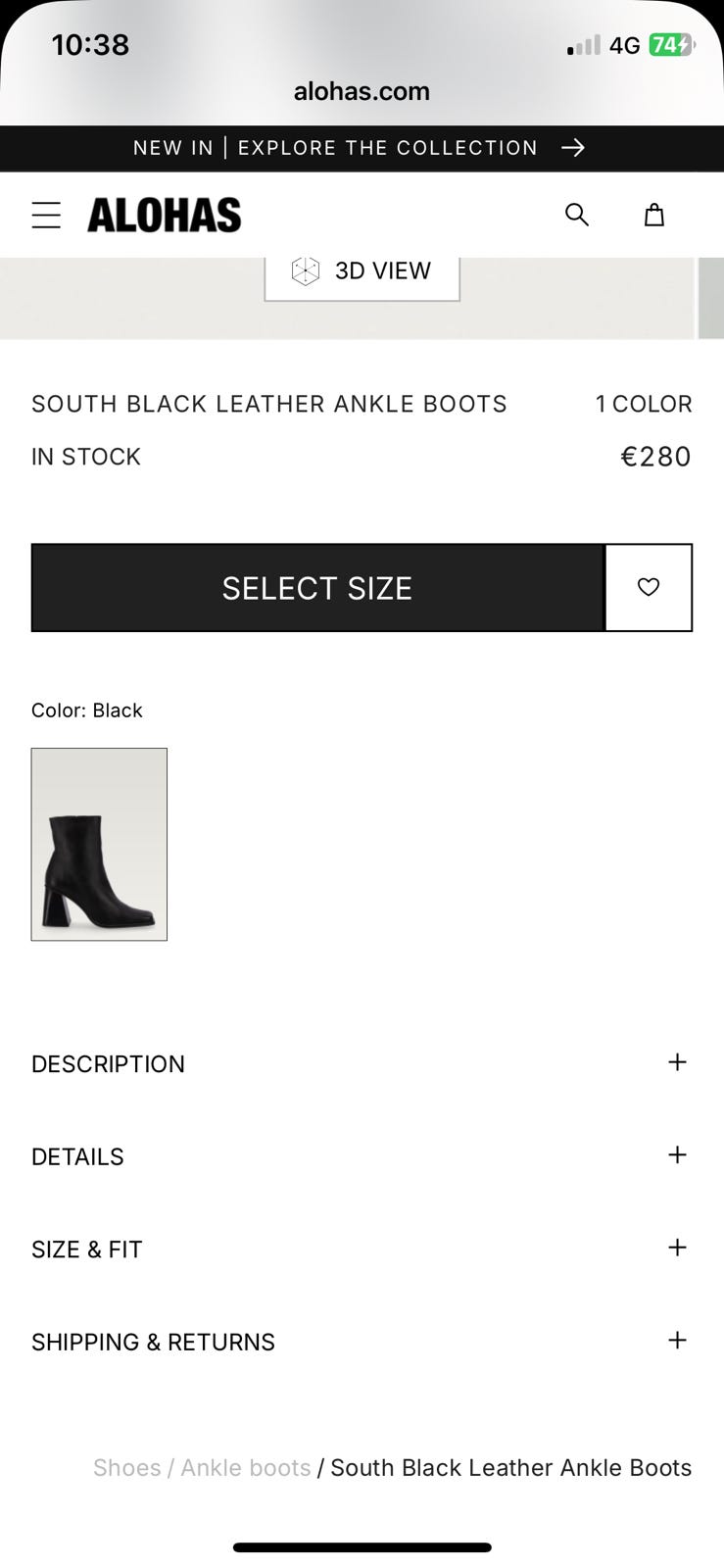724x1568 pixels.
Task: Click the 3D View cube icon
Action: click(306, 271)
